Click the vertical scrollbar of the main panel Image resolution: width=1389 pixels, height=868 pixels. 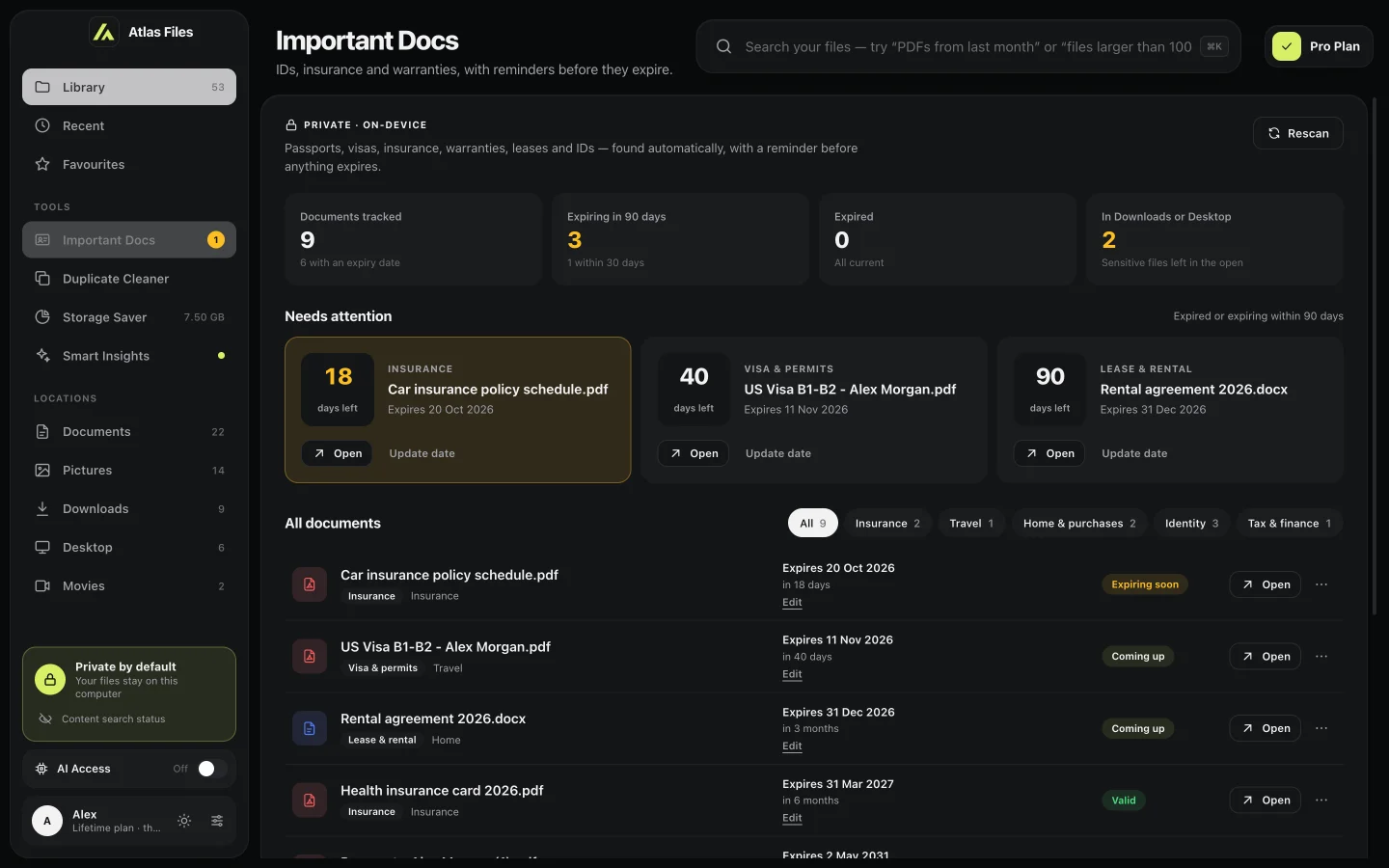click(1375, 357)
